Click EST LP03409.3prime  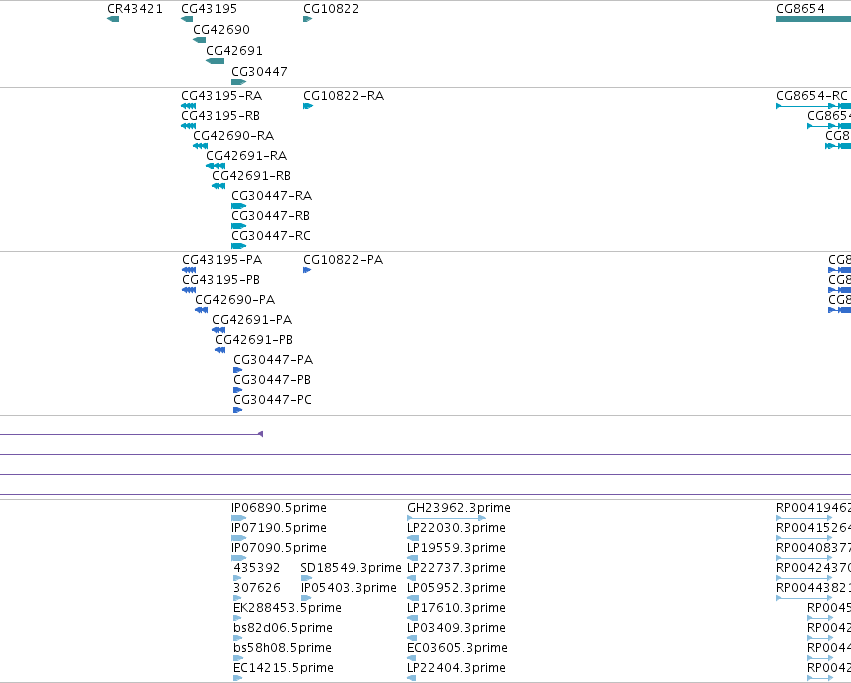click(x=412, y=638)
